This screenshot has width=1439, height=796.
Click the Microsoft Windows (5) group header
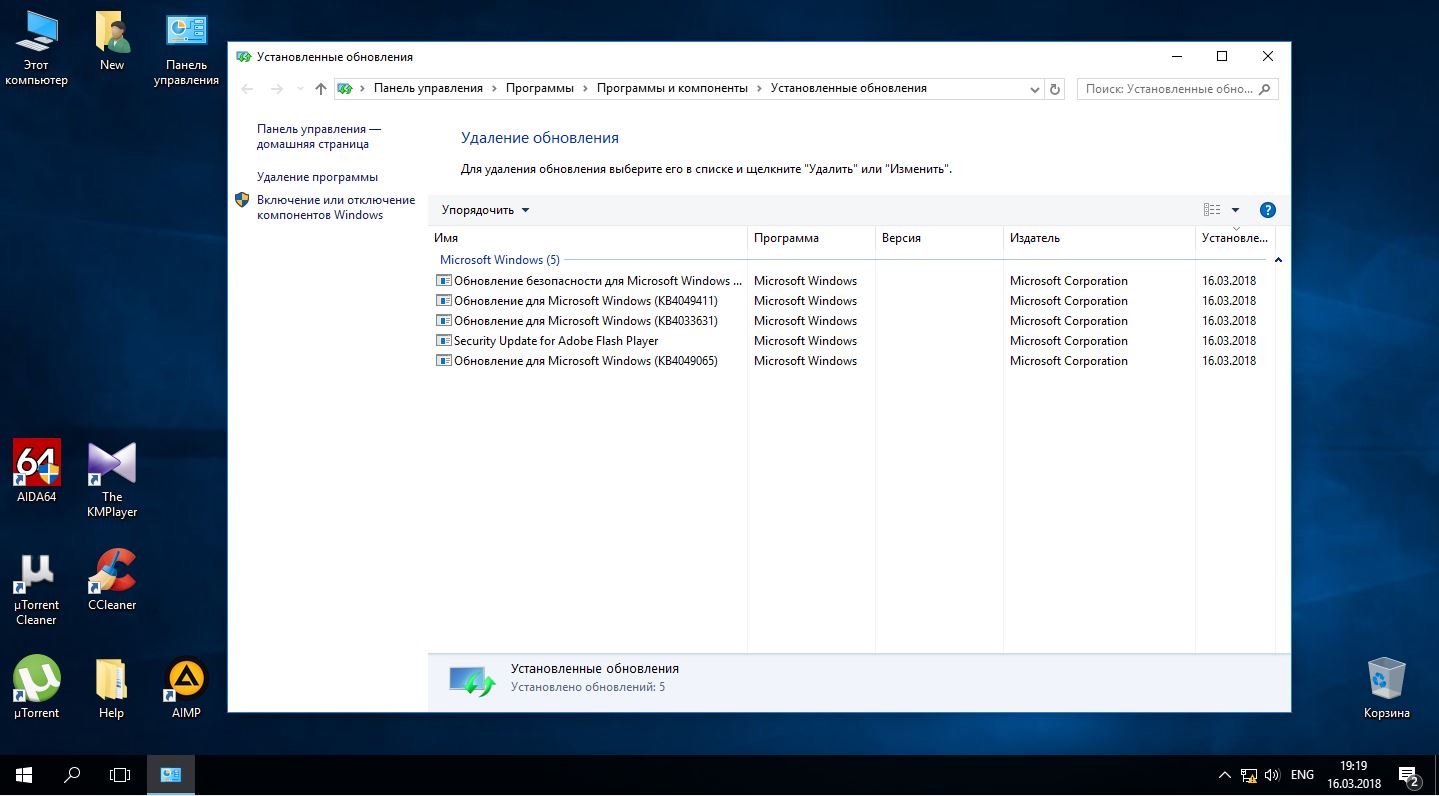point(500,260)
